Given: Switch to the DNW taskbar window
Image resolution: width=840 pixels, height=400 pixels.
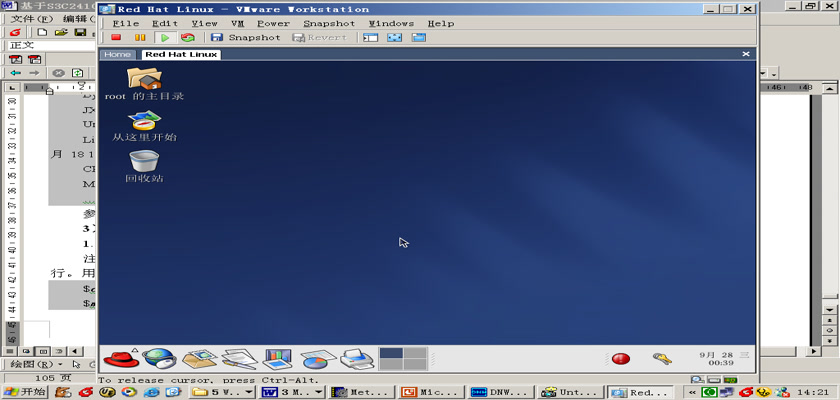Looking at the screenshot, I should click(501, 392).
